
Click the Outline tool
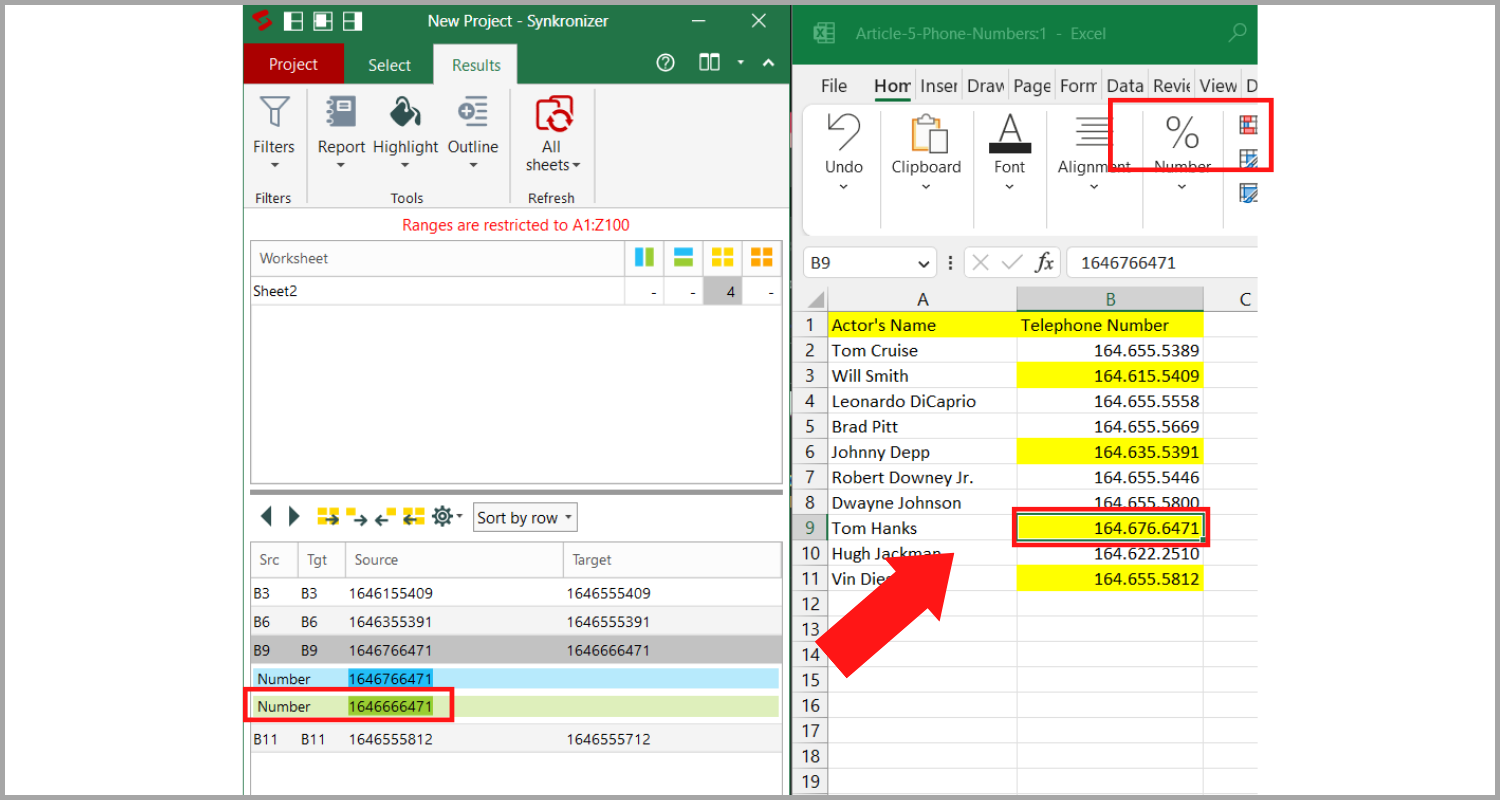point(472,130)
